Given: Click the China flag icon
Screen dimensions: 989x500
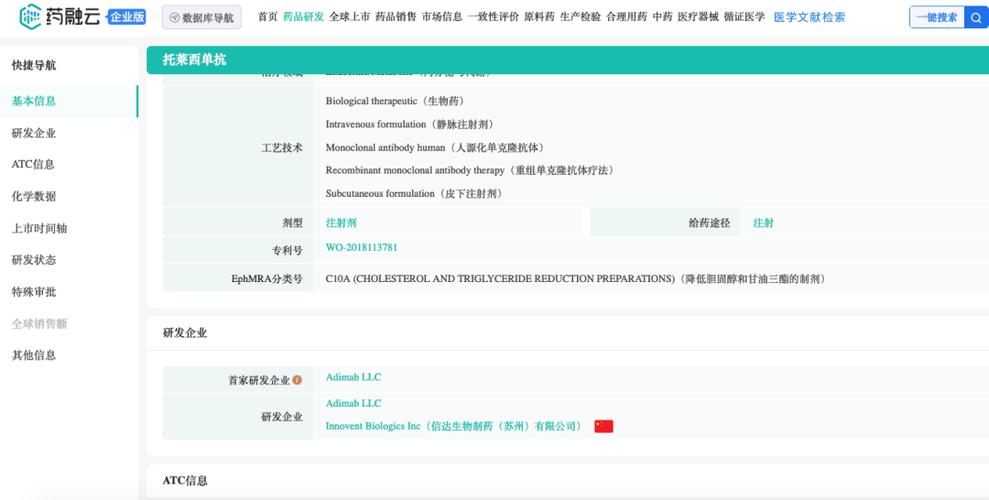Looking at the screenshot, I should (x=604, y=426).
